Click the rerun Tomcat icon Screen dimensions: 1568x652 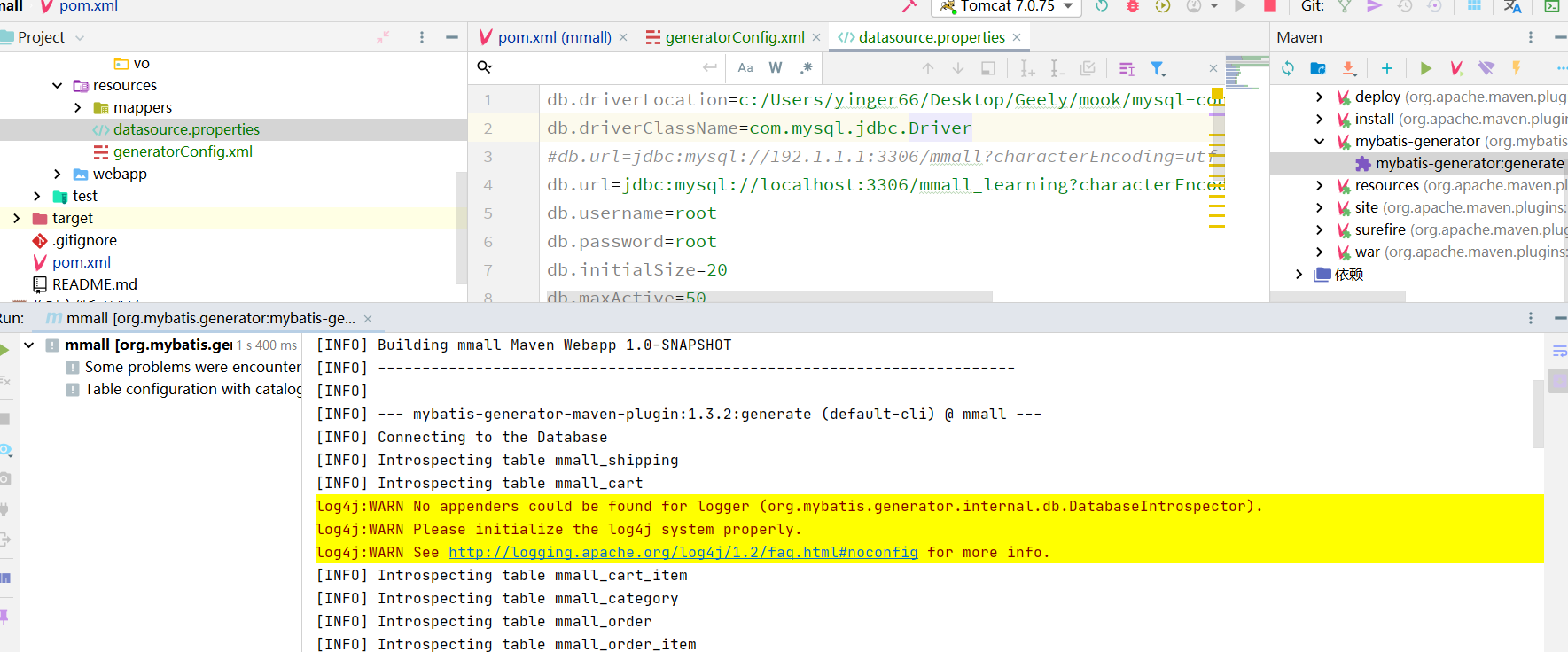click(1102, 6)
